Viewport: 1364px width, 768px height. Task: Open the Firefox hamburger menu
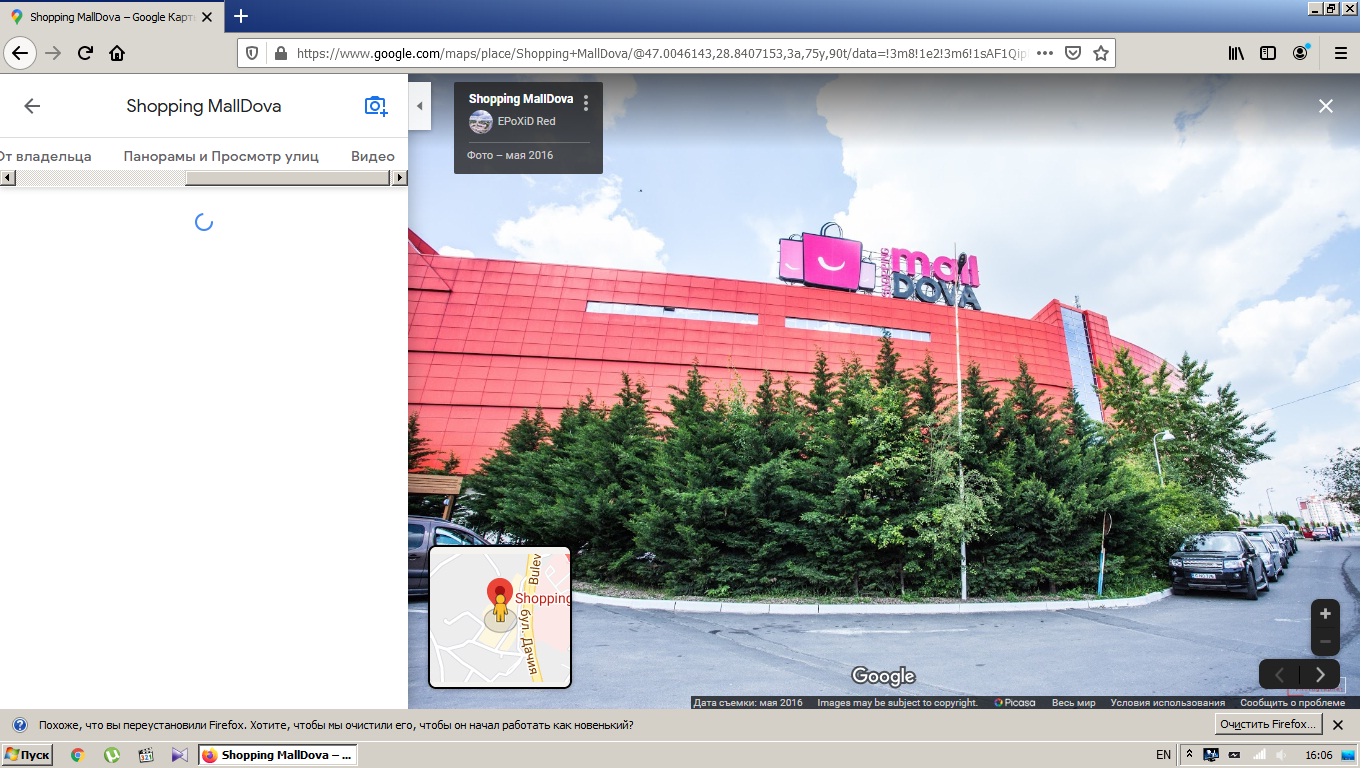click(1341, 53)
